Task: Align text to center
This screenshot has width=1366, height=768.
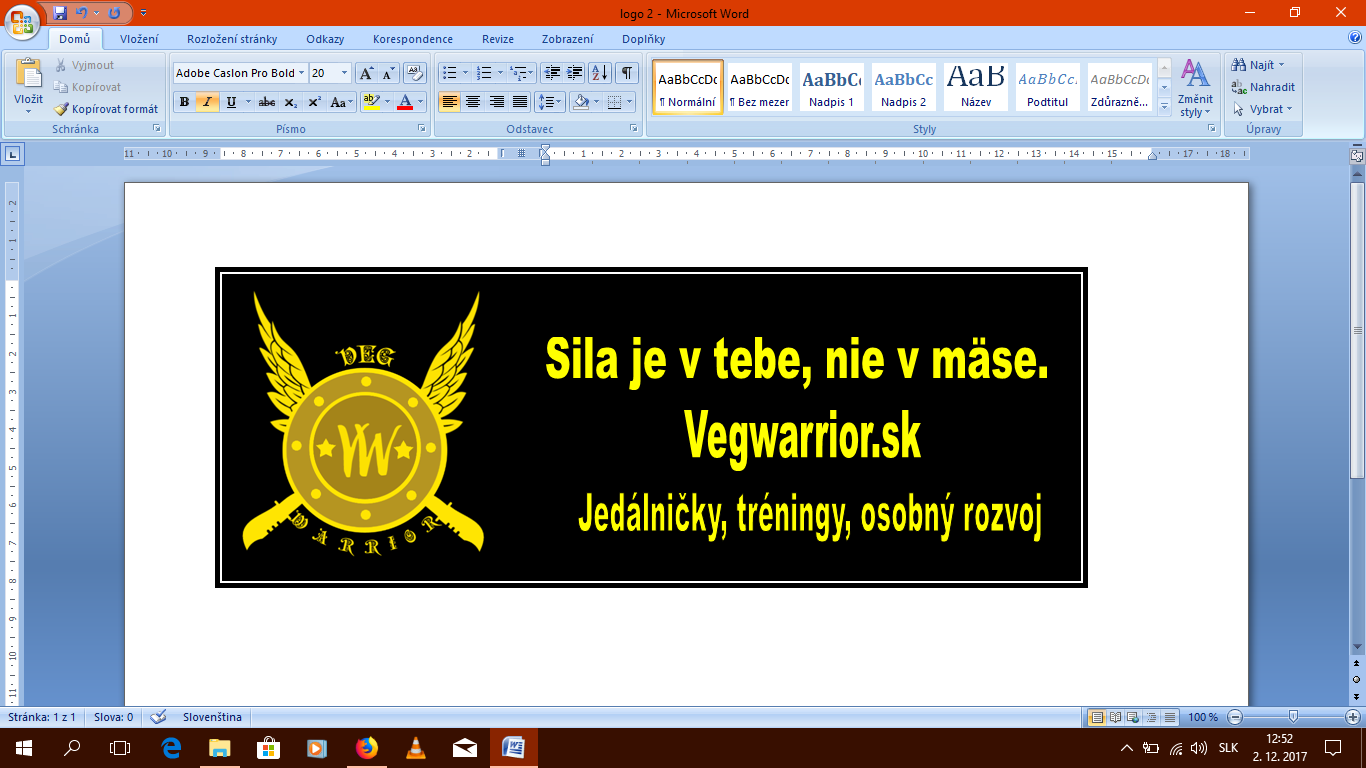Action: pyautogui.click(x=473, y=102)
